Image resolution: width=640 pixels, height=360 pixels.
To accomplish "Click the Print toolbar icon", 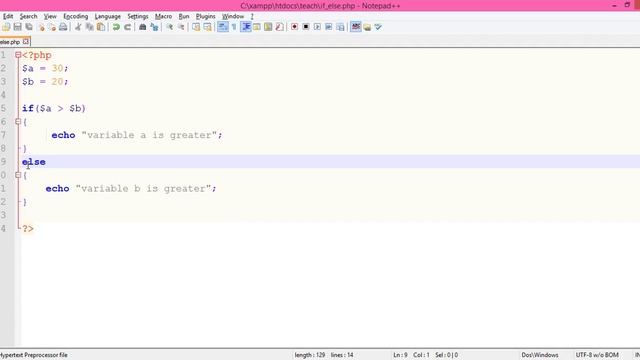I will (x=63, y=27).
